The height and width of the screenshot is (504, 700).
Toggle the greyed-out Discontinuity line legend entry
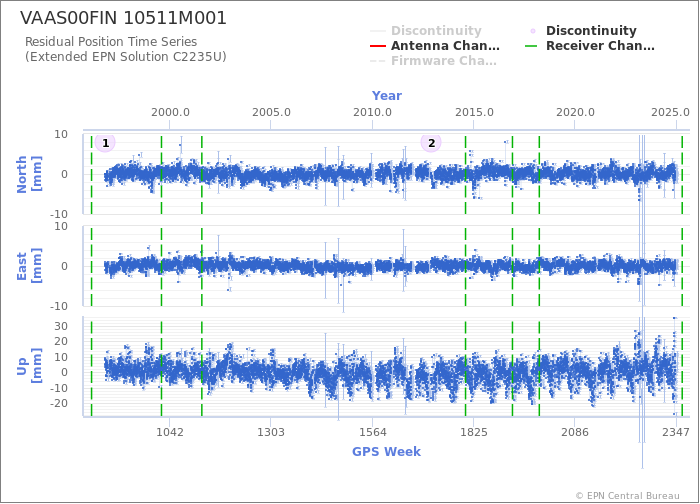tap(426, 30)
